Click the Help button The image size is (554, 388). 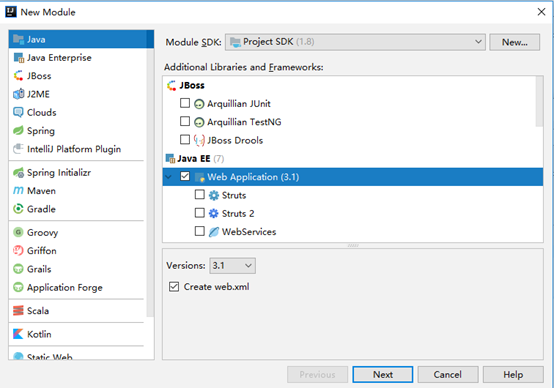[513, 375]
